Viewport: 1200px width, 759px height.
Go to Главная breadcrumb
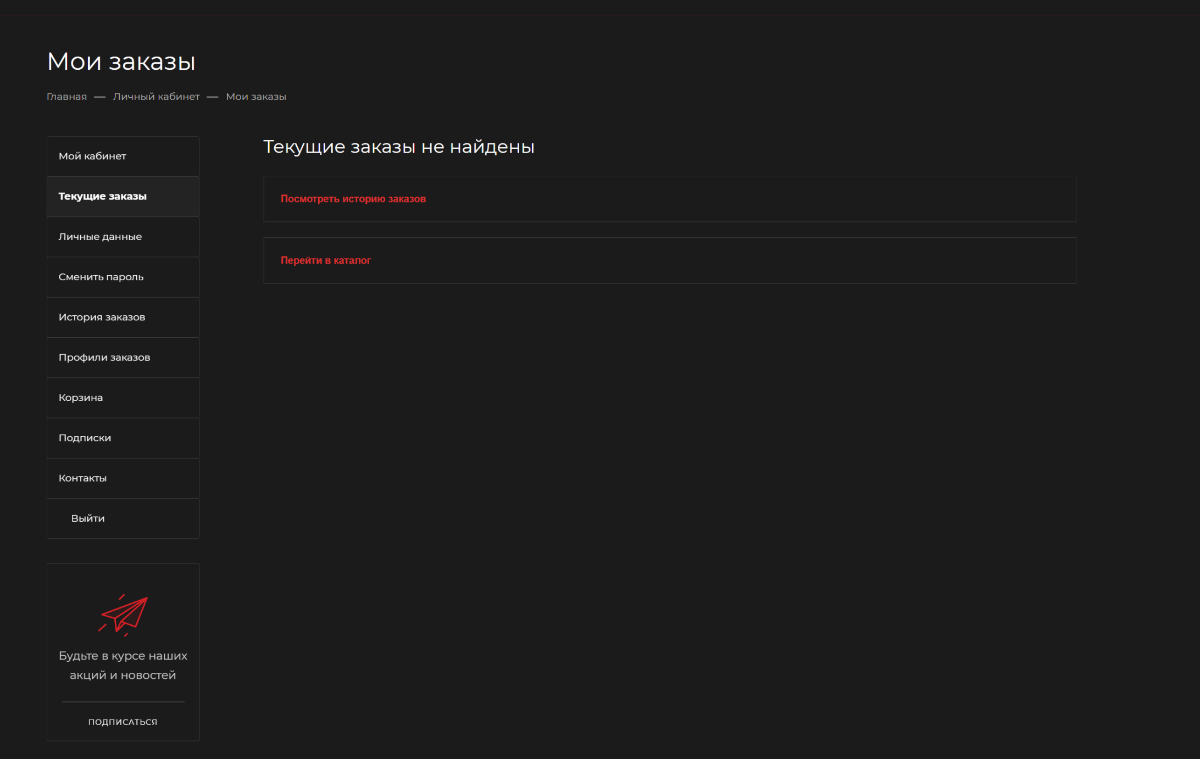click(67, 97)
